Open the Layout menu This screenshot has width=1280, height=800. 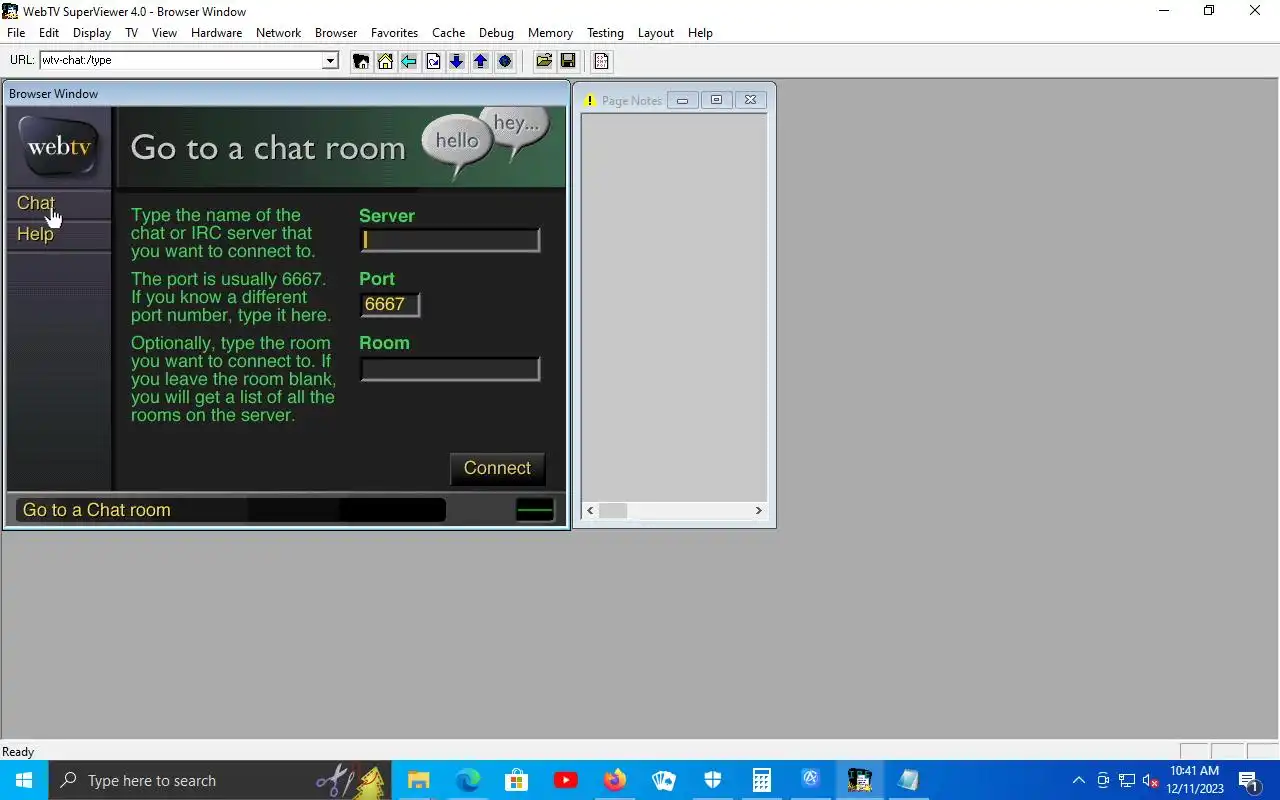click(655, 33)
